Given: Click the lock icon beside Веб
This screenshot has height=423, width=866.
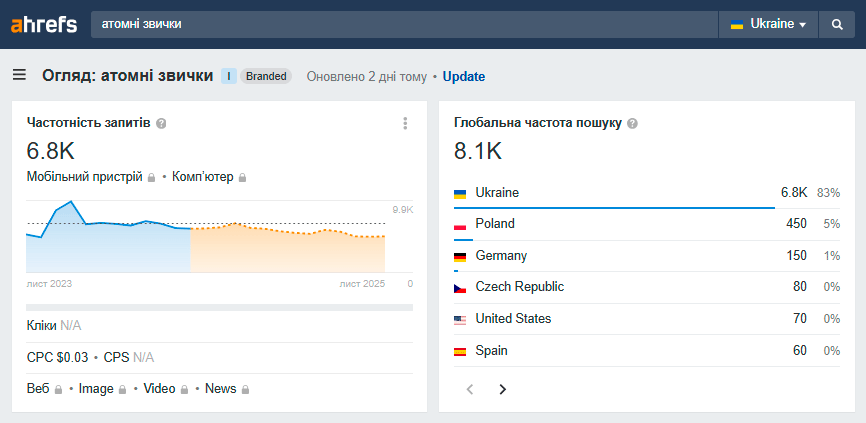Looking at the screenshot, I should click(59, 389).
